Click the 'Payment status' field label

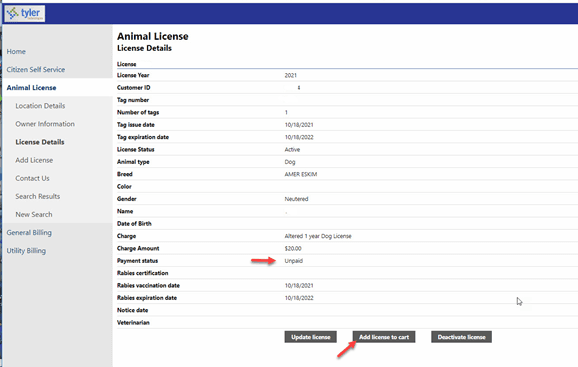tap(137, 261)
